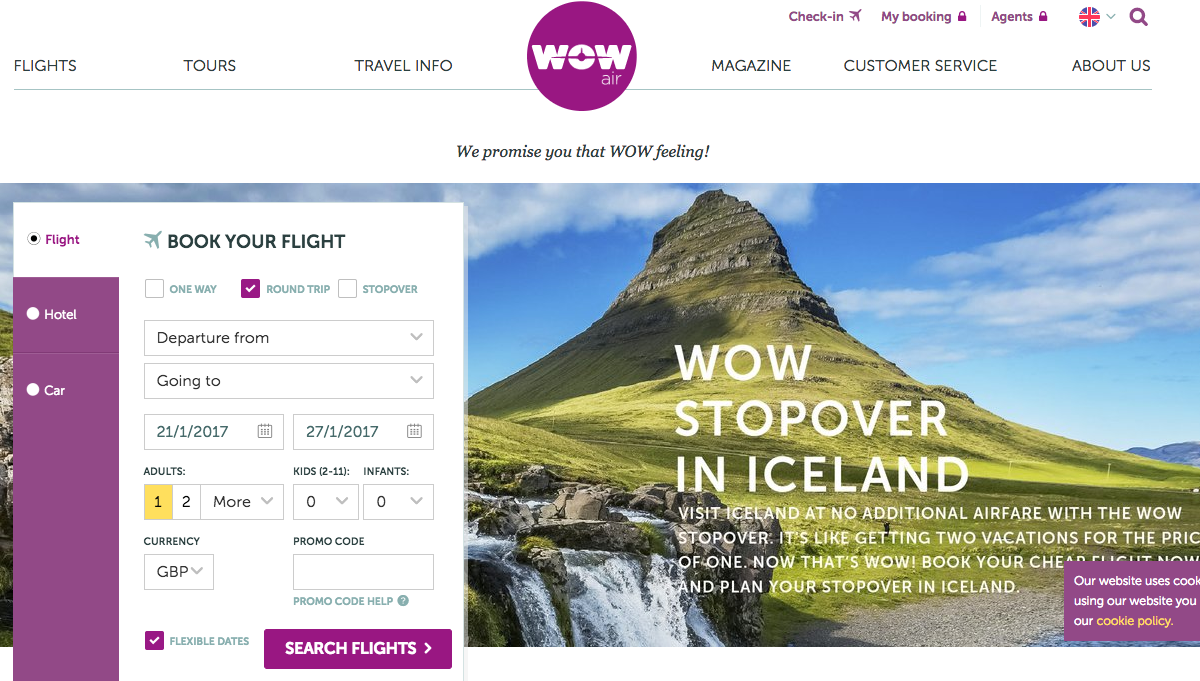1200x681 pixels.
Task: Click the WOW air logo
Action: [x=581, y=57]
